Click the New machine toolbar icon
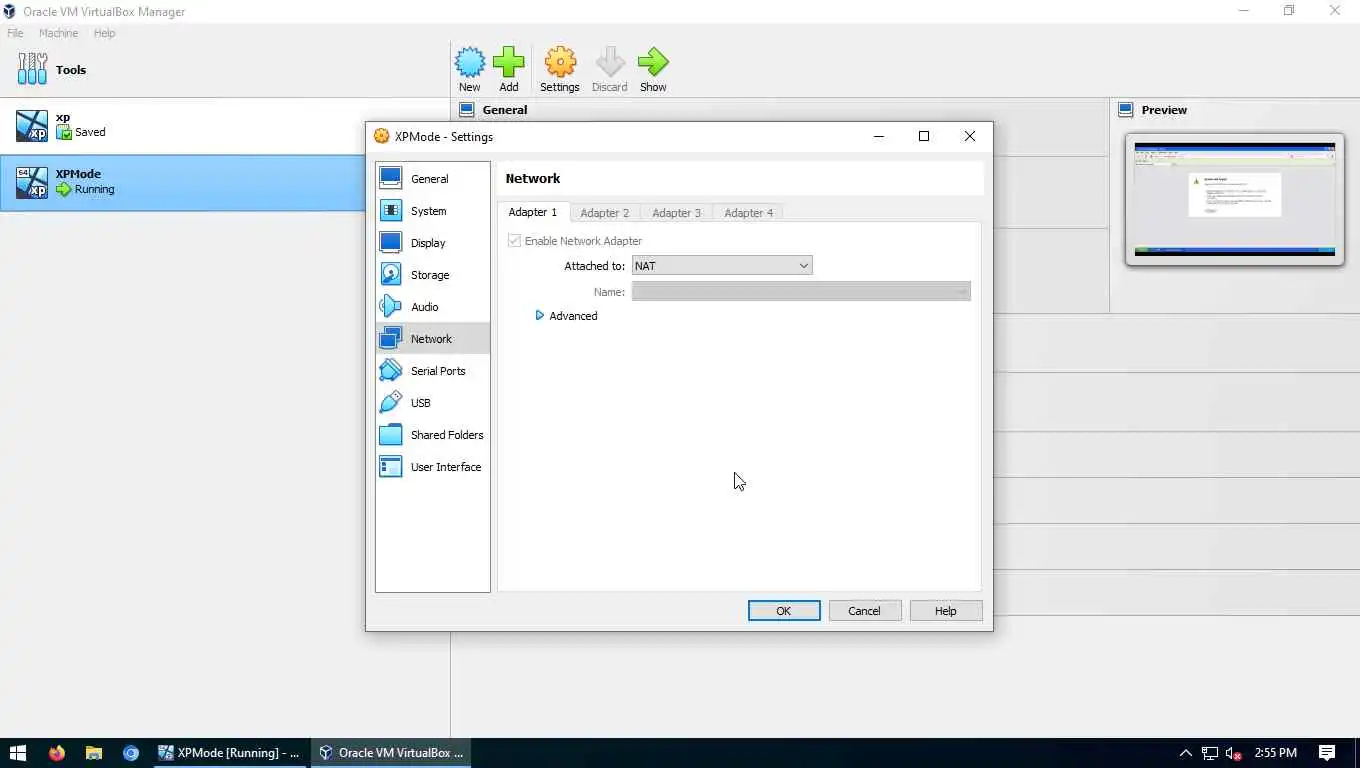Image resolution: width=1360 pixels, height=768 pixels. (x=469, y=69)
